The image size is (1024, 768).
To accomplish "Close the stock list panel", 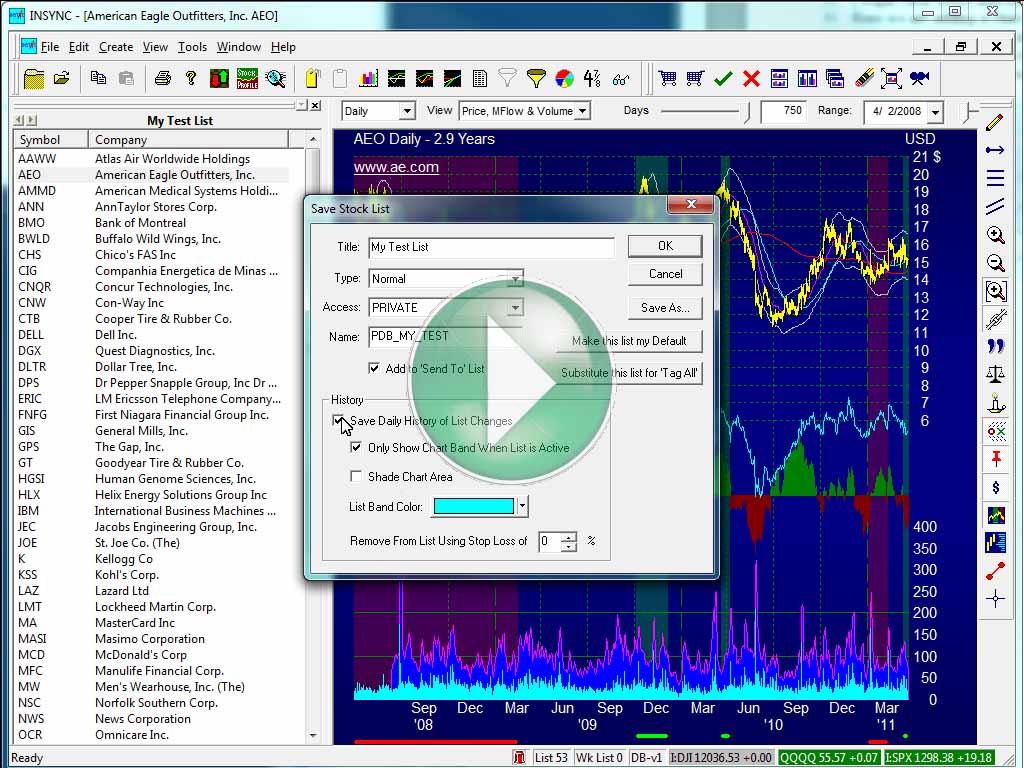I will [x=315, y=105].
